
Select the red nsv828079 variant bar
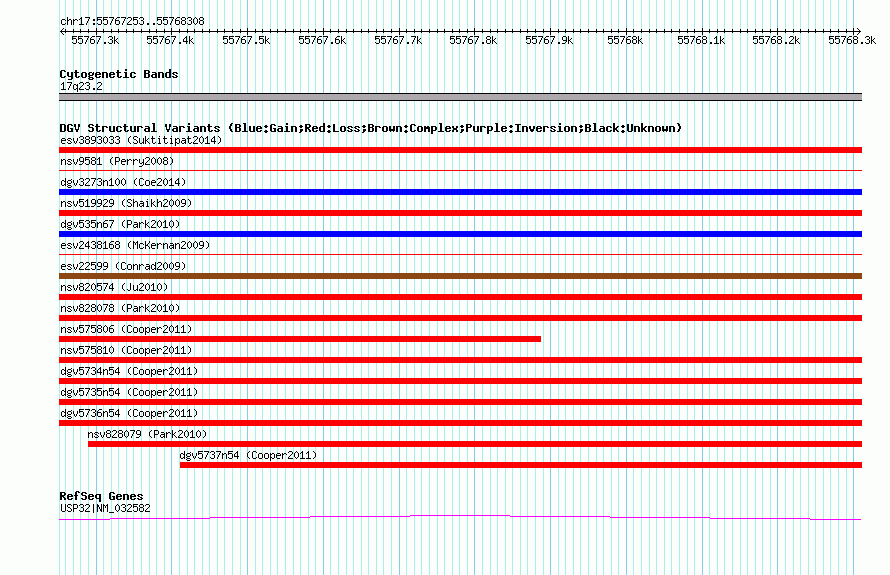click(475, 444)
